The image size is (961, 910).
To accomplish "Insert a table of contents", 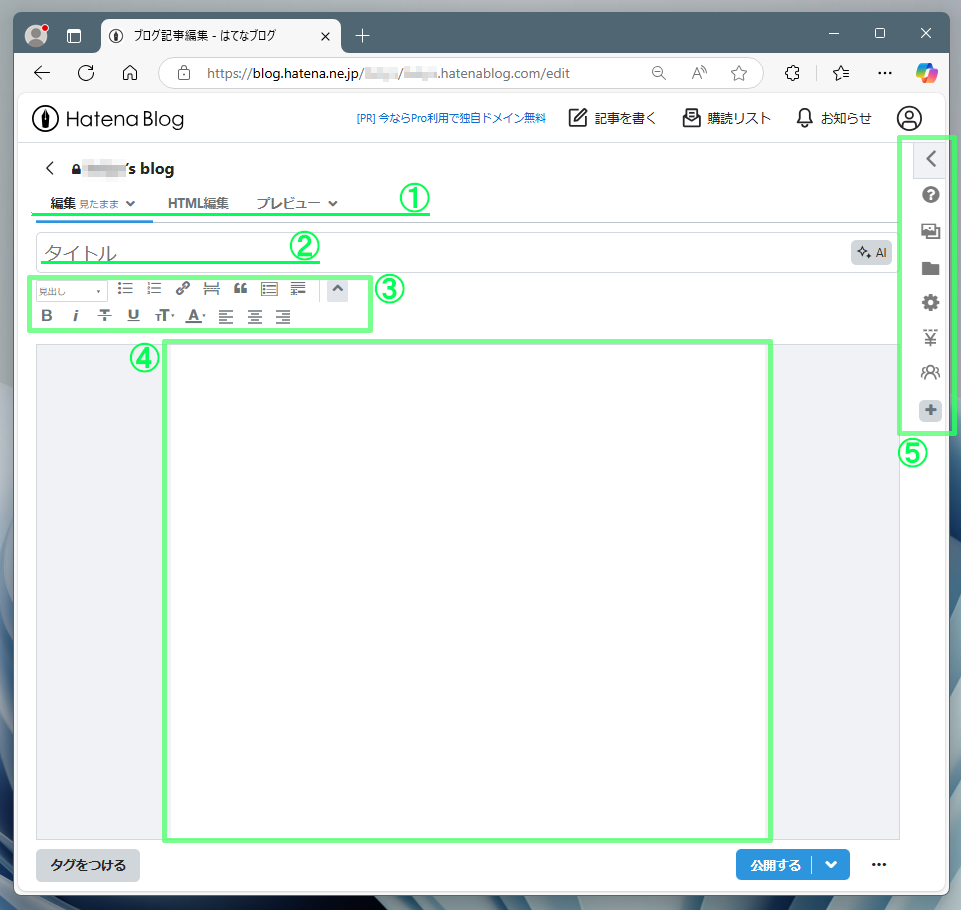I will [x=269, y=289].
